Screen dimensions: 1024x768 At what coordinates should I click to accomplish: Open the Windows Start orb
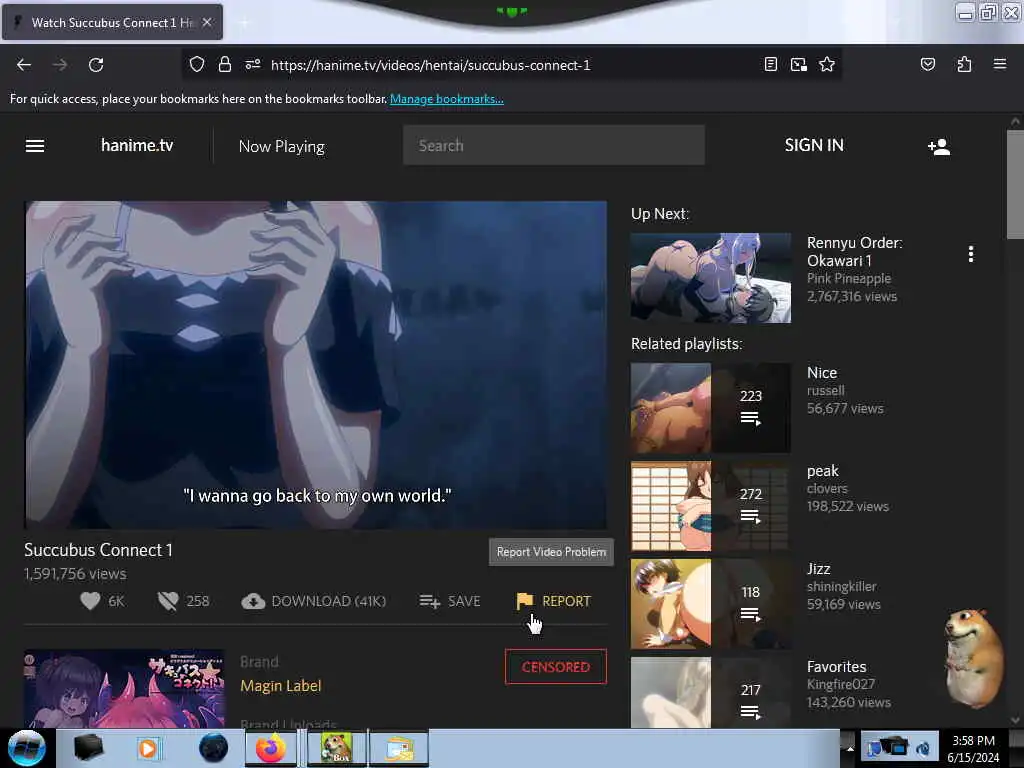click(27, 748)
